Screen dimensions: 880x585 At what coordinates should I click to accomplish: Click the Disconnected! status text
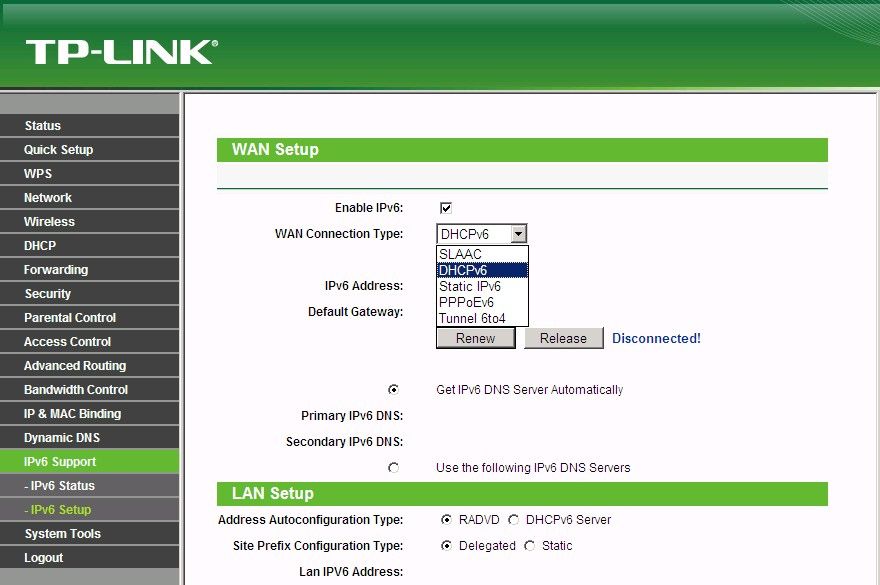[656, 339]
